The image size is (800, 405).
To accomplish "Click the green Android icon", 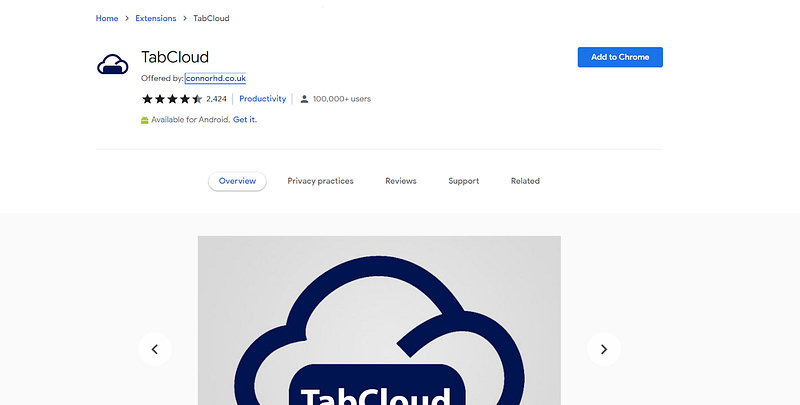I will [x=144, y=120].
